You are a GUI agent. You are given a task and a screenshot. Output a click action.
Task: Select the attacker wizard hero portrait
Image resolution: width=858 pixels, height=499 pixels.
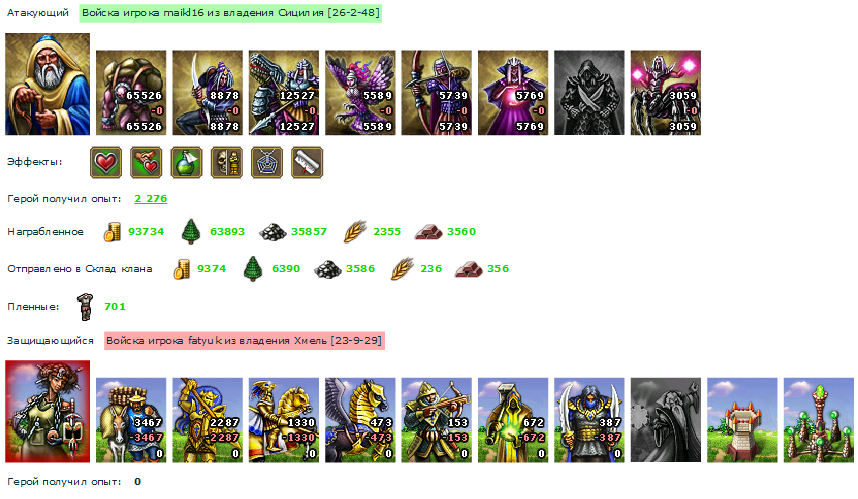click(x=48, y=84)
